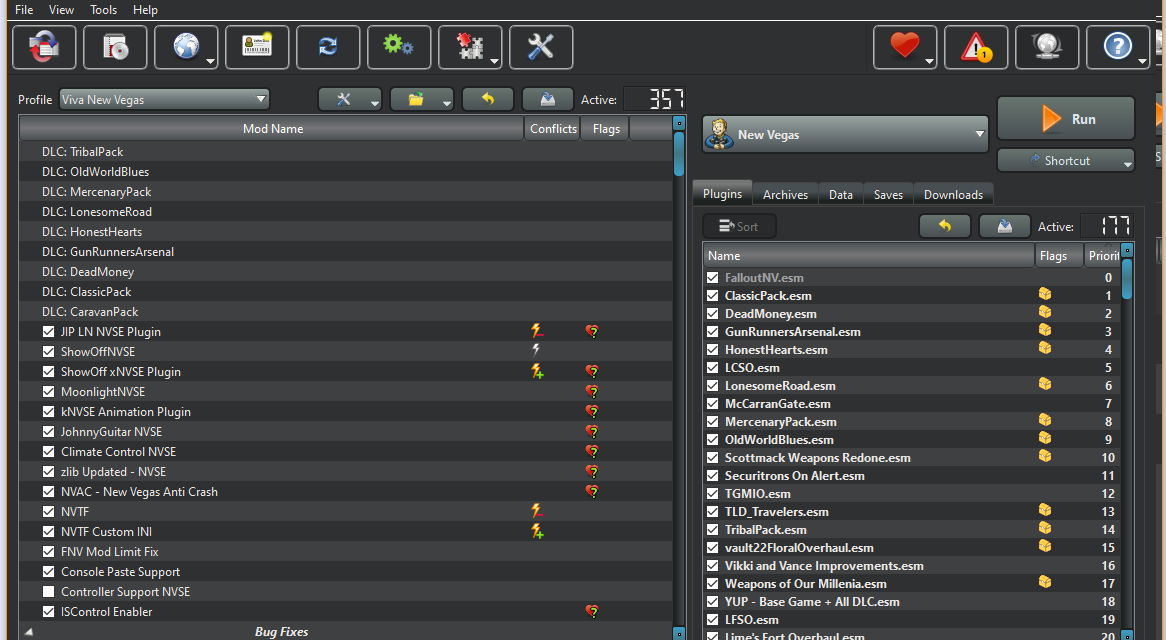Open the Profile dropdown showing Viva New Vegas
1166x640 pixels.
coord(164,99)
